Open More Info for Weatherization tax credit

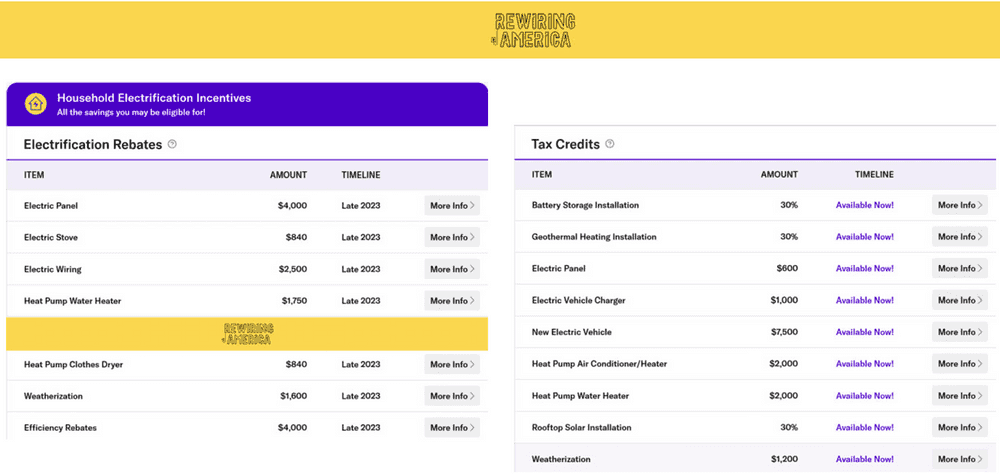(960, 459)
